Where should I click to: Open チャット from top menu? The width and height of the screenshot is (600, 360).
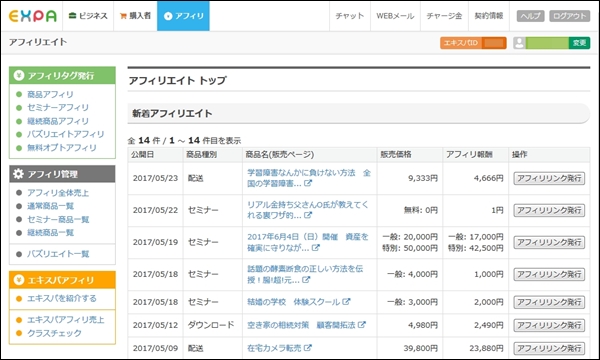click(349, 16)
